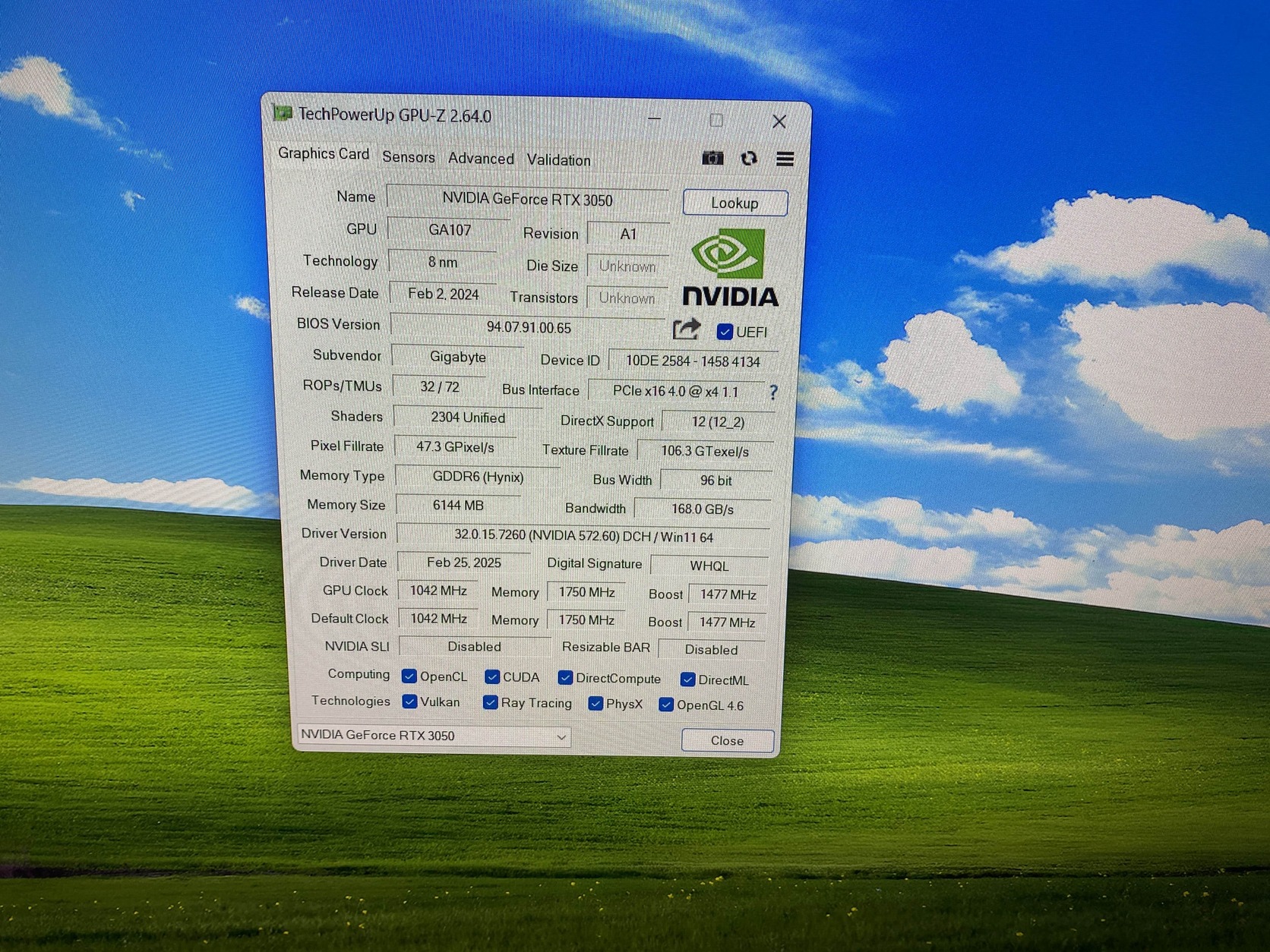
Task: Click the Release Date field Feb 2, 2024
Action: 444,294
